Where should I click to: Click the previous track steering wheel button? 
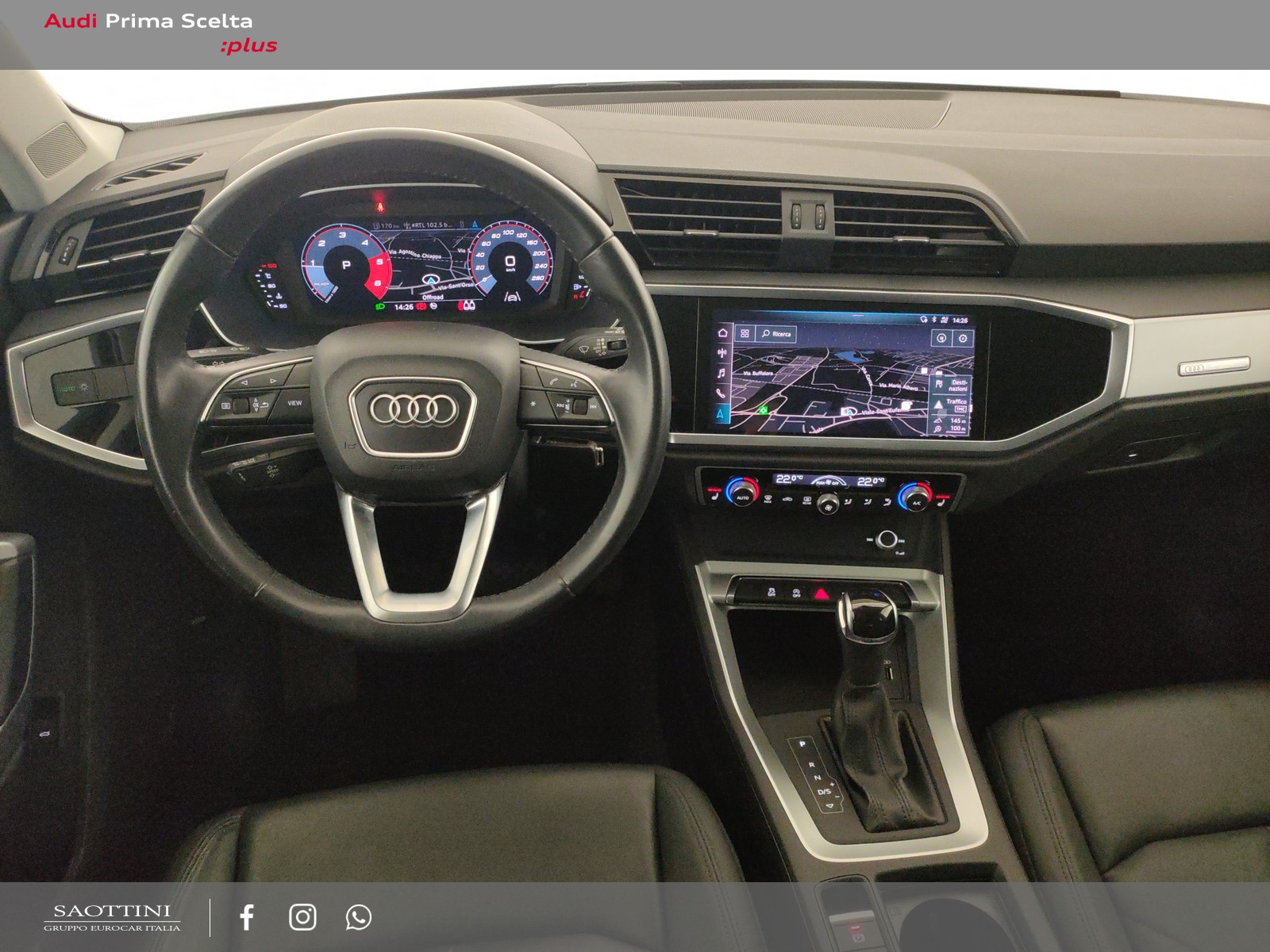pyautogui.click(x=560, y=405)
